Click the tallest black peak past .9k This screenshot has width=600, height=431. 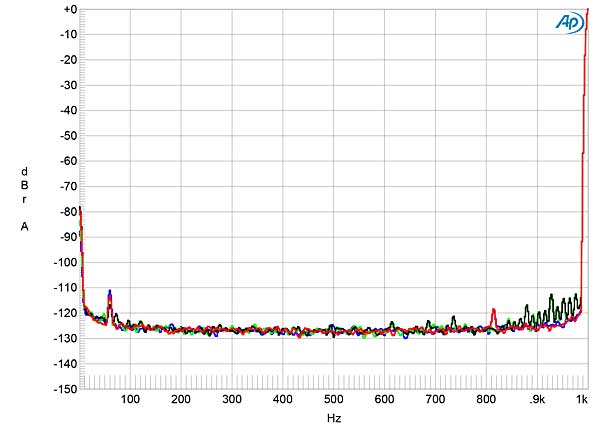[551, 294]
